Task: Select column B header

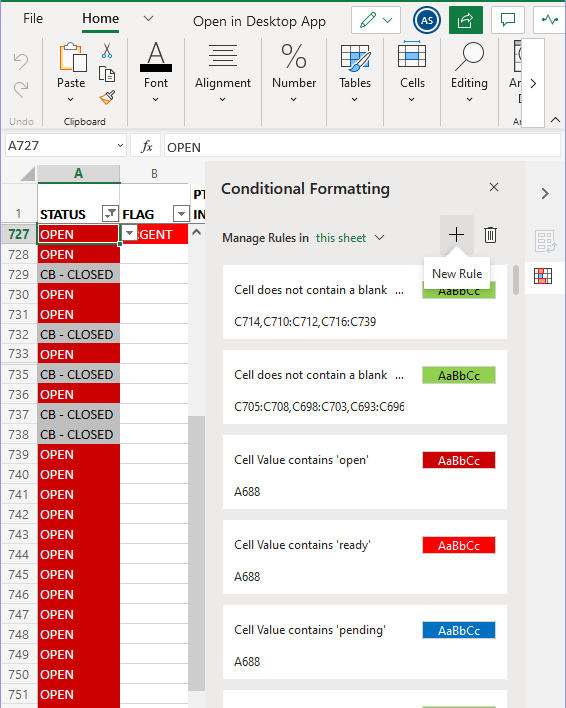Action: (x=154, y=173)
